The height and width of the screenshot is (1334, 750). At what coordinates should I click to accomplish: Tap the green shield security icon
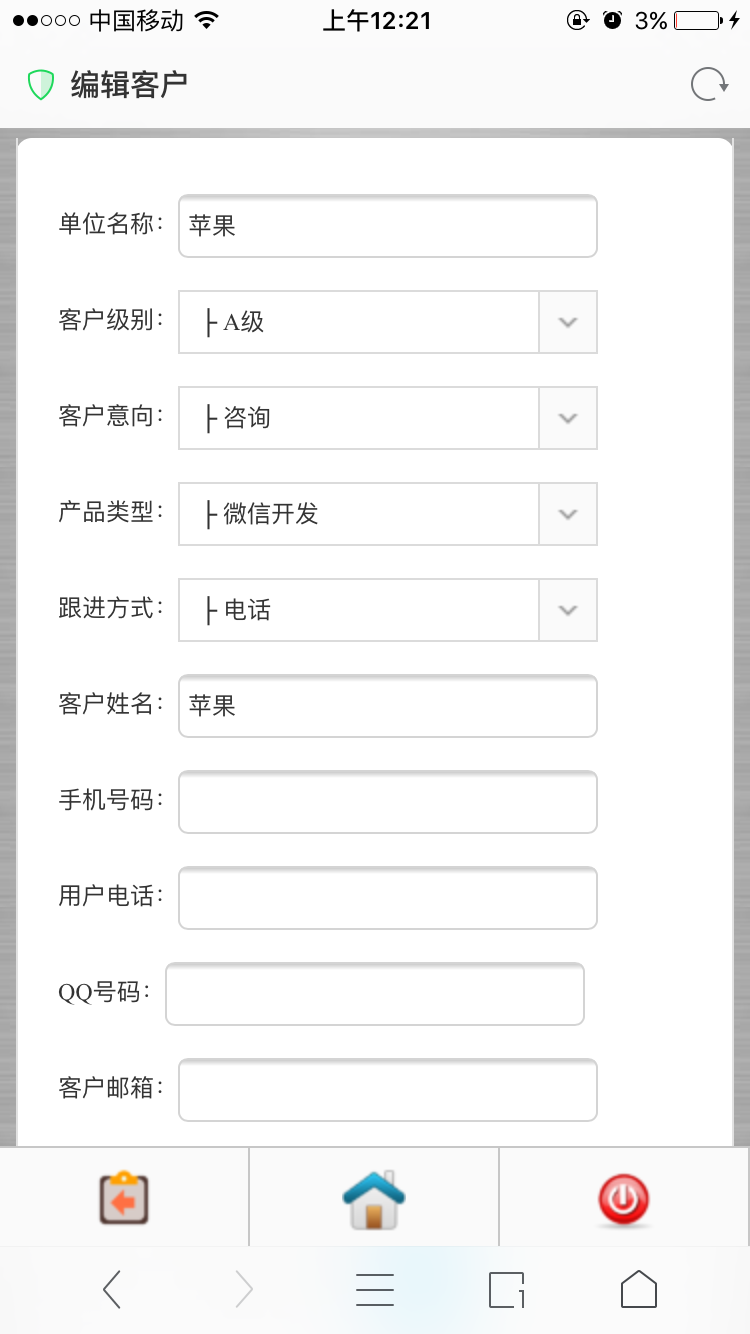coord(40,85)
